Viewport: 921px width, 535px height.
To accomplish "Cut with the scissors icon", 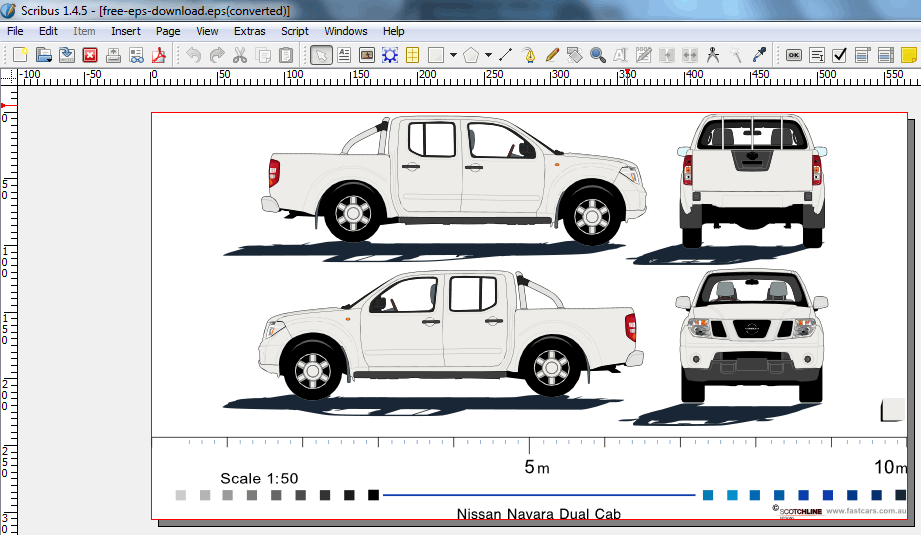I will click(240, 55).
